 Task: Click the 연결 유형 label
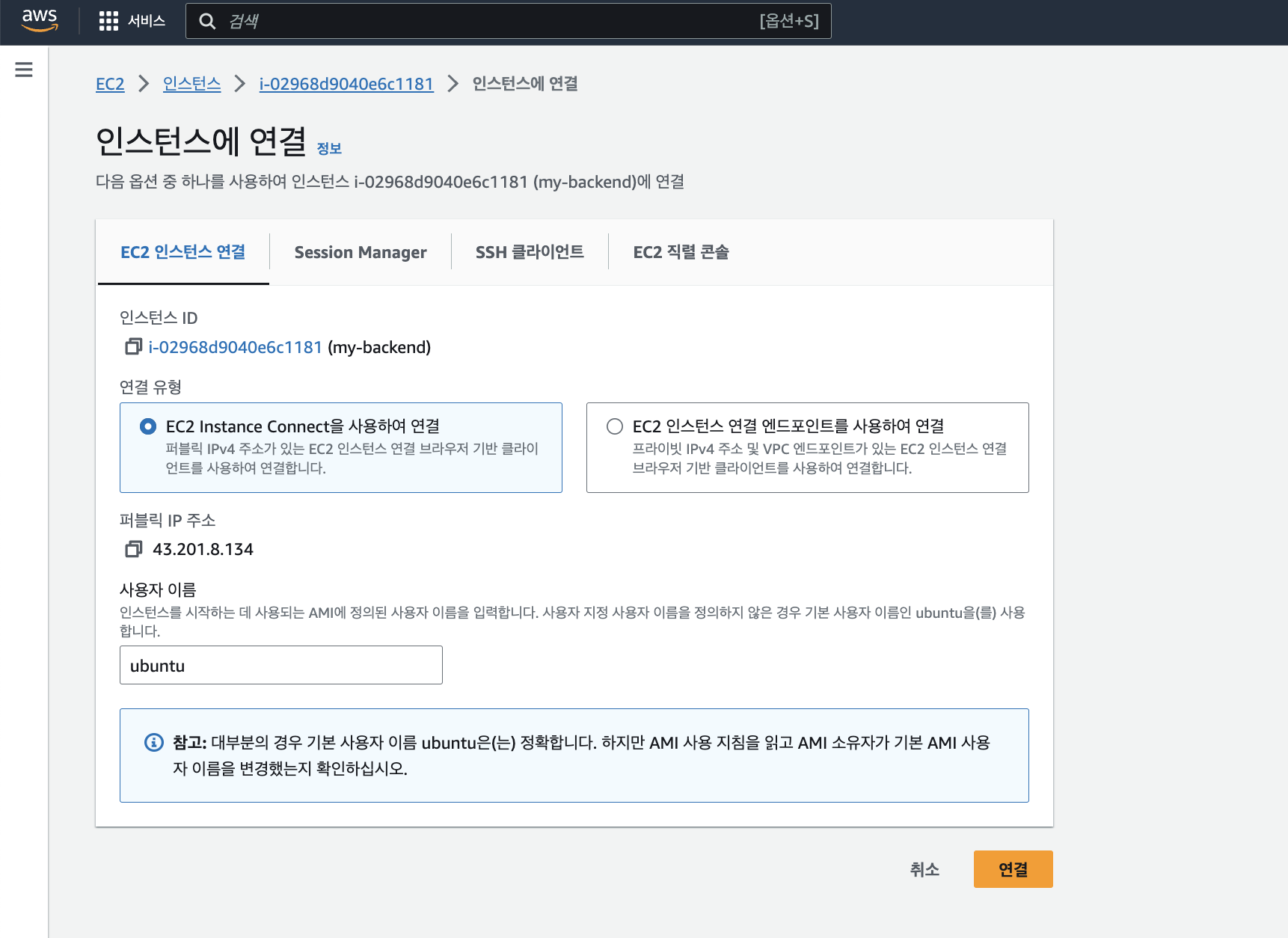point(151,387)
